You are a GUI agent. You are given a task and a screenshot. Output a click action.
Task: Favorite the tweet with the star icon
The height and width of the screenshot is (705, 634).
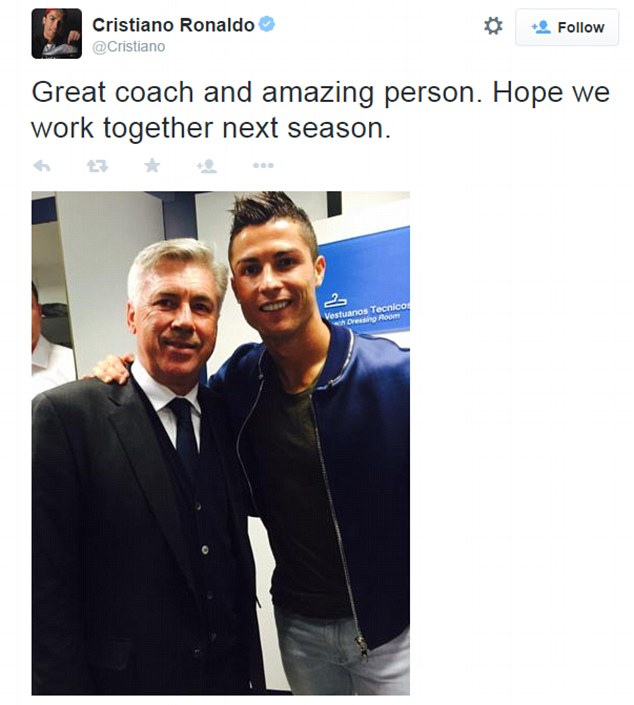(x=152, y=166)
